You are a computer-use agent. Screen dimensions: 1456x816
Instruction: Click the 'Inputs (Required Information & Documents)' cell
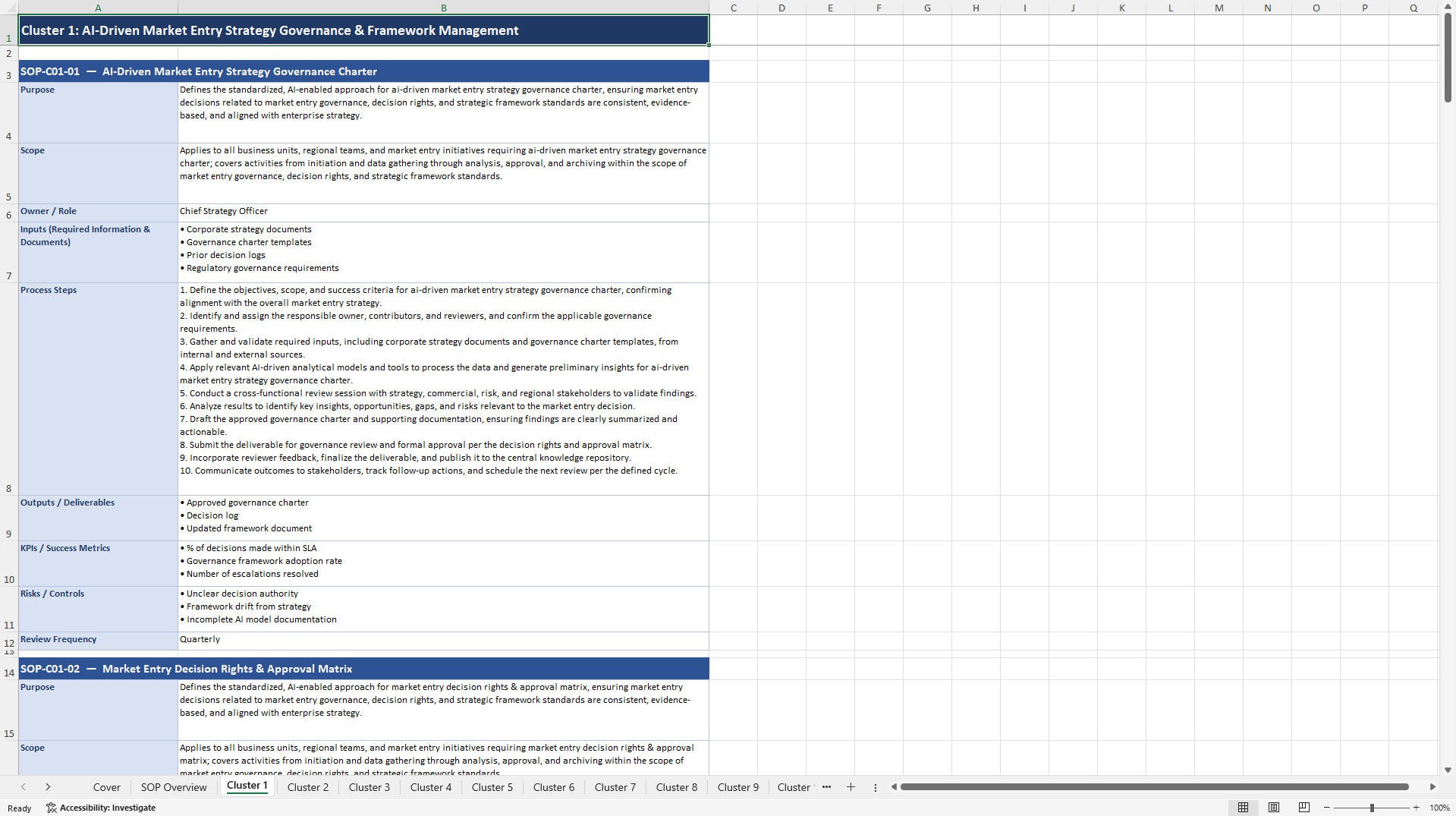98,252
